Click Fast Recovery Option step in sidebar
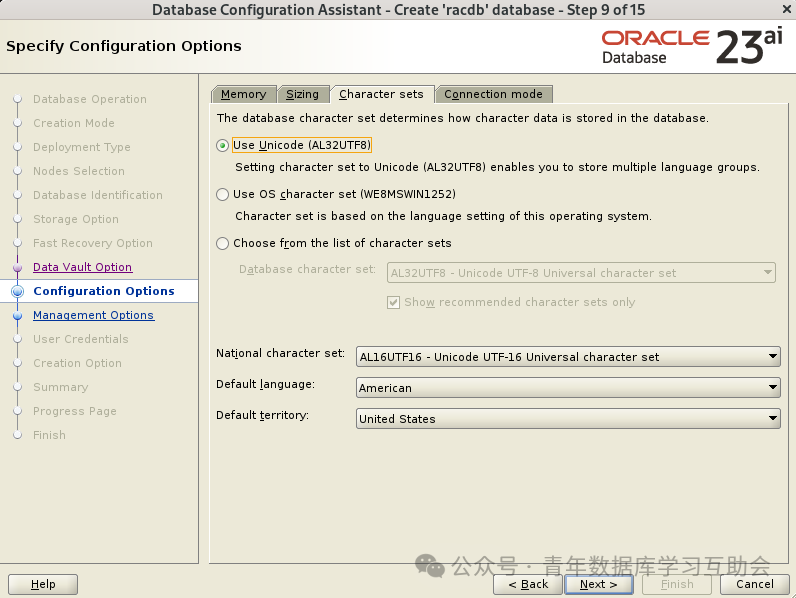 (93, 243)
